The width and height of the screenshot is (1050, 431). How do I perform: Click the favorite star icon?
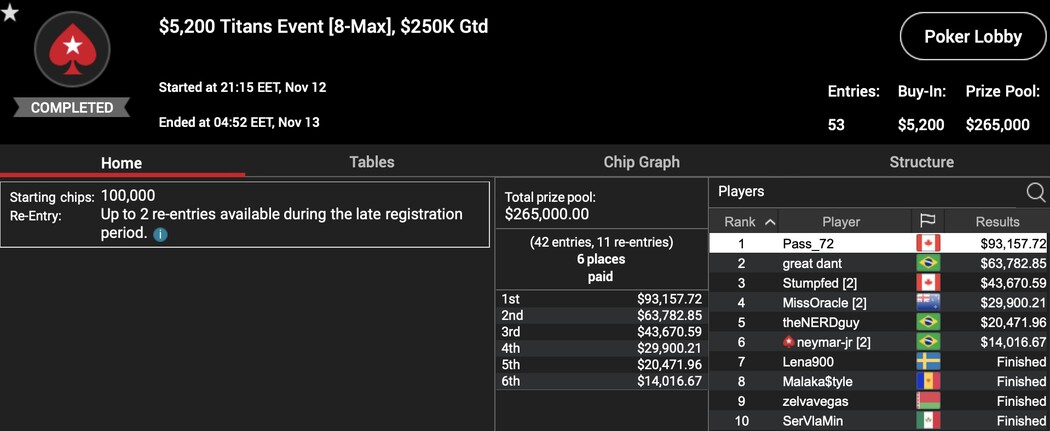point(9,11)
